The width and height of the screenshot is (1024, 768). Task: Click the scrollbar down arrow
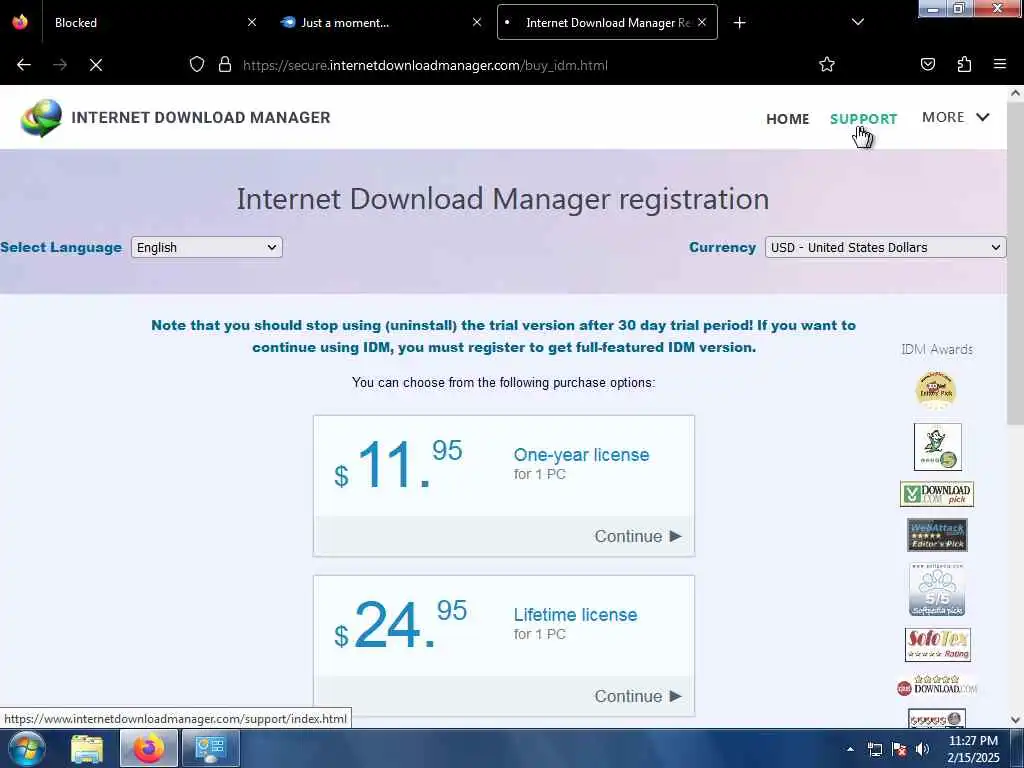click(1016, 720)
